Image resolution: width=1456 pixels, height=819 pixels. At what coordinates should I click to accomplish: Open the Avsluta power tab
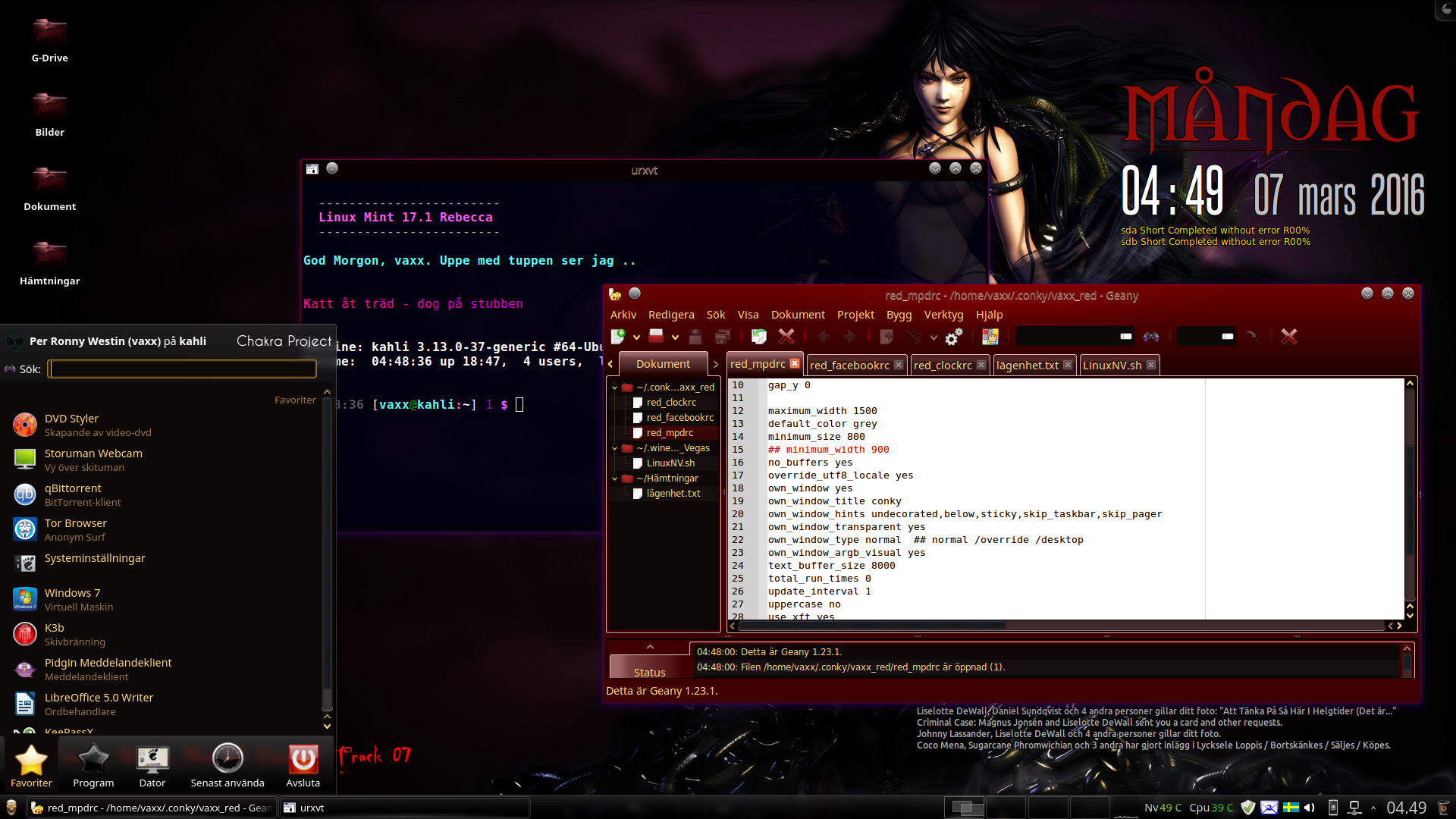[x=303, y=766]
